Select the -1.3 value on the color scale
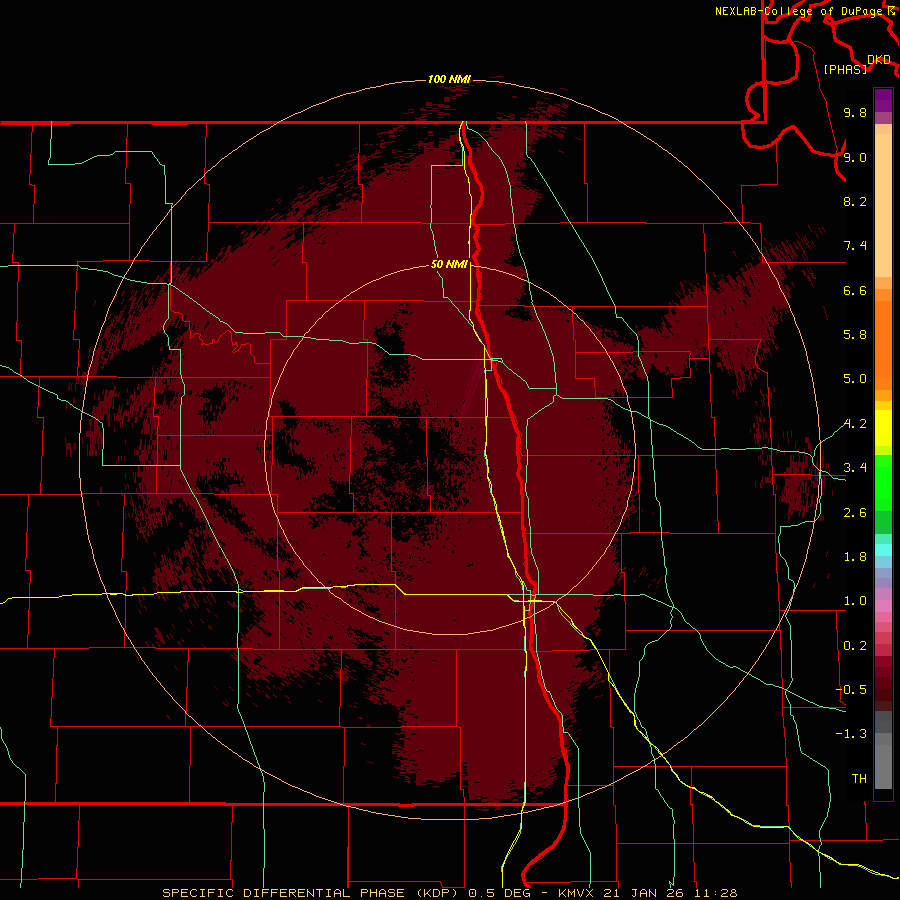900x900 pixels. coord(852,734)
